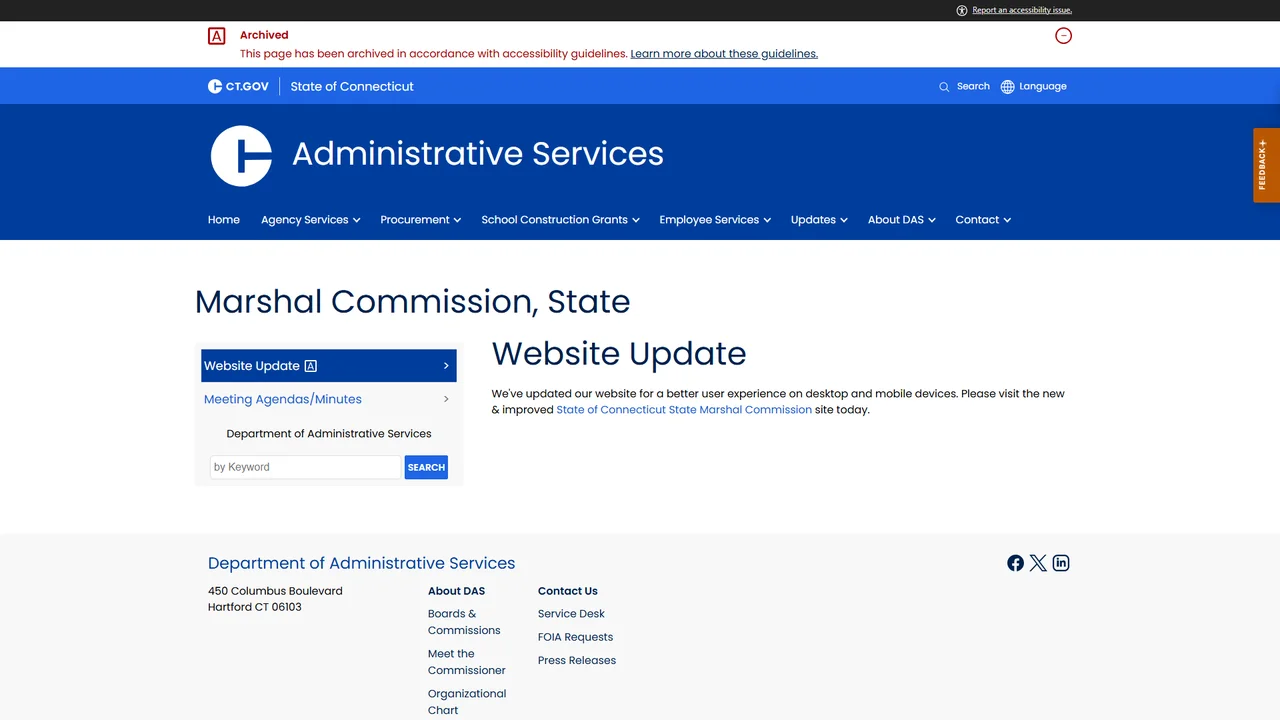
Task: Click the blue SEARCH button
Action: (x=426, y=467)
